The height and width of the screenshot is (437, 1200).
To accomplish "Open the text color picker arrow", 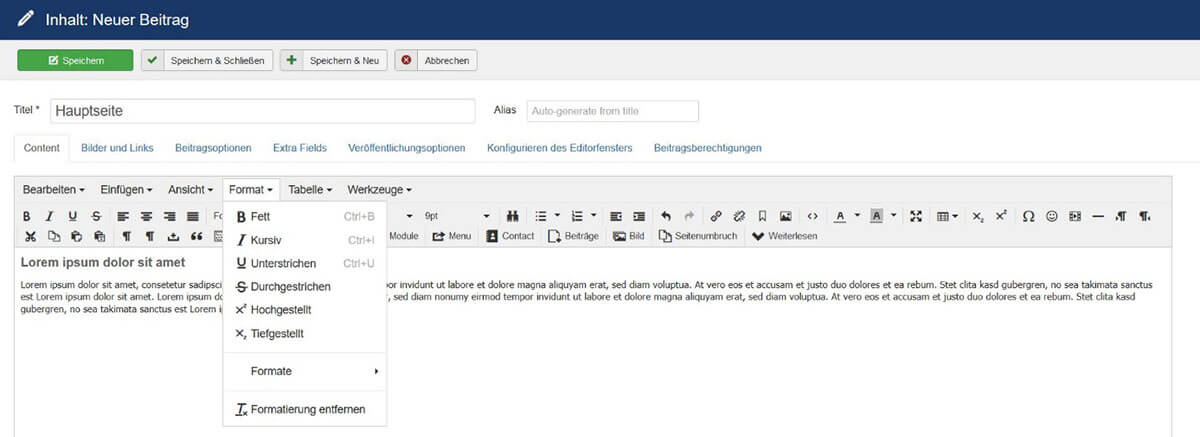I will pos(857,216).
